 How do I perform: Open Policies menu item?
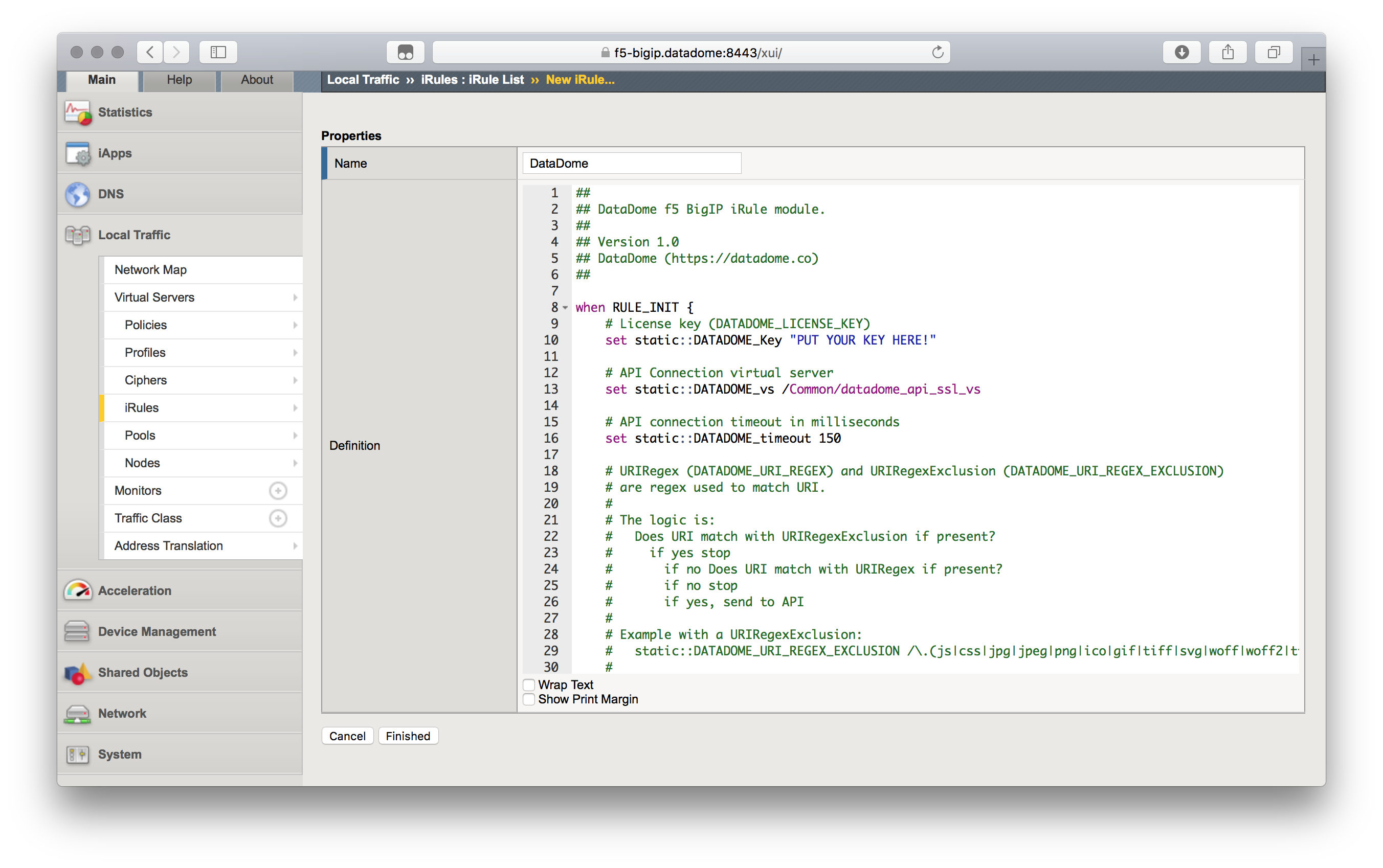click(204, 325)
